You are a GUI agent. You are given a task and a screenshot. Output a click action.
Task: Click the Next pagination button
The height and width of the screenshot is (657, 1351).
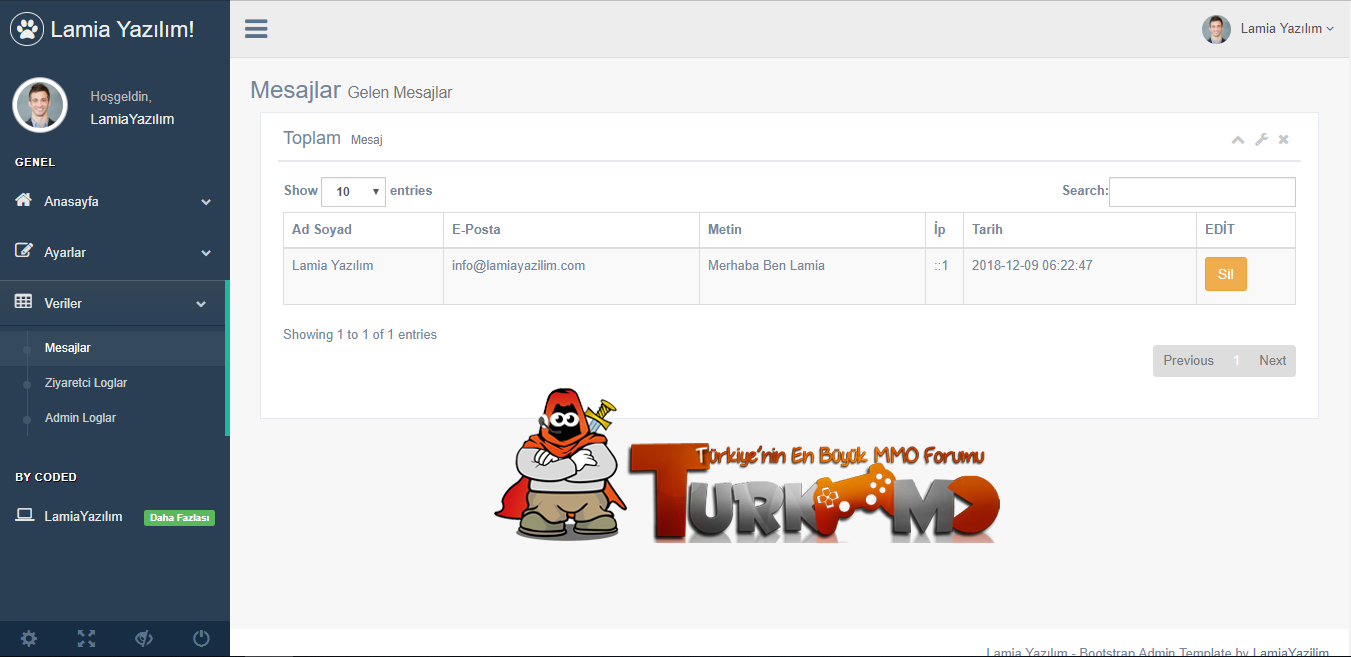point(1272,361)
